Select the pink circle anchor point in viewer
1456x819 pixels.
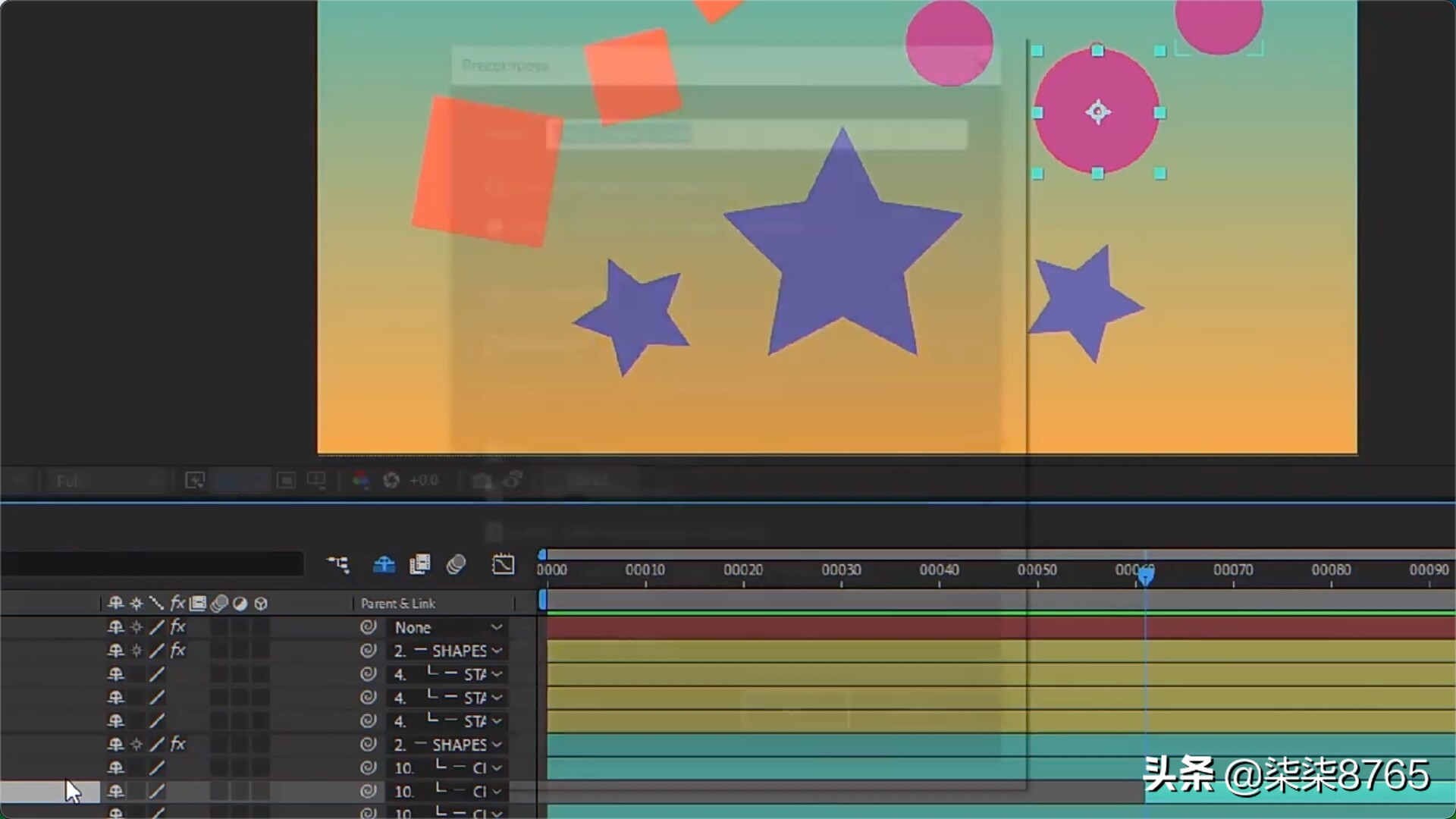coord(1097,112)
